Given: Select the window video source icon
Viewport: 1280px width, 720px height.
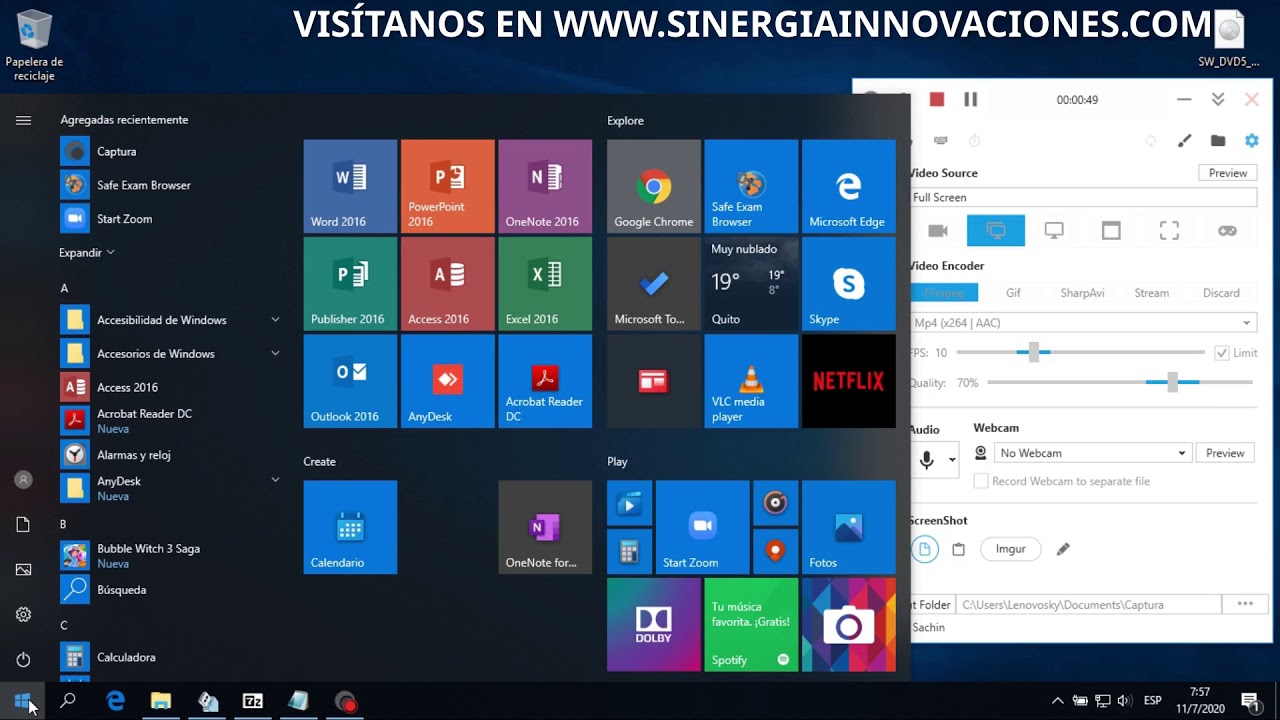Looking at the screenshot, I should 1111,230.
